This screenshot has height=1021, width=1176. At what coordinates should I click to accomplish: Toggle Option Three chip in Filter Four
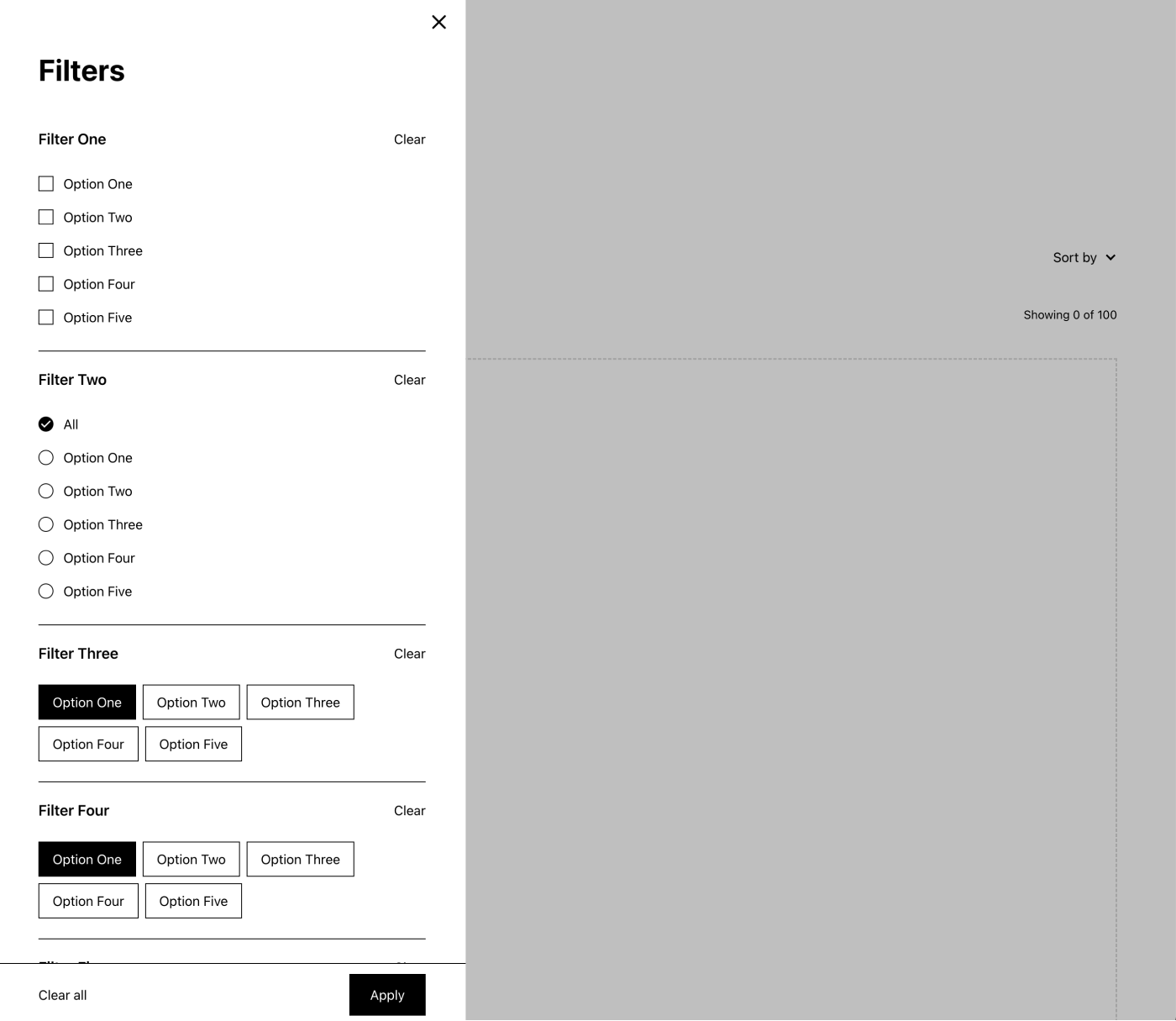click(301, 860)
